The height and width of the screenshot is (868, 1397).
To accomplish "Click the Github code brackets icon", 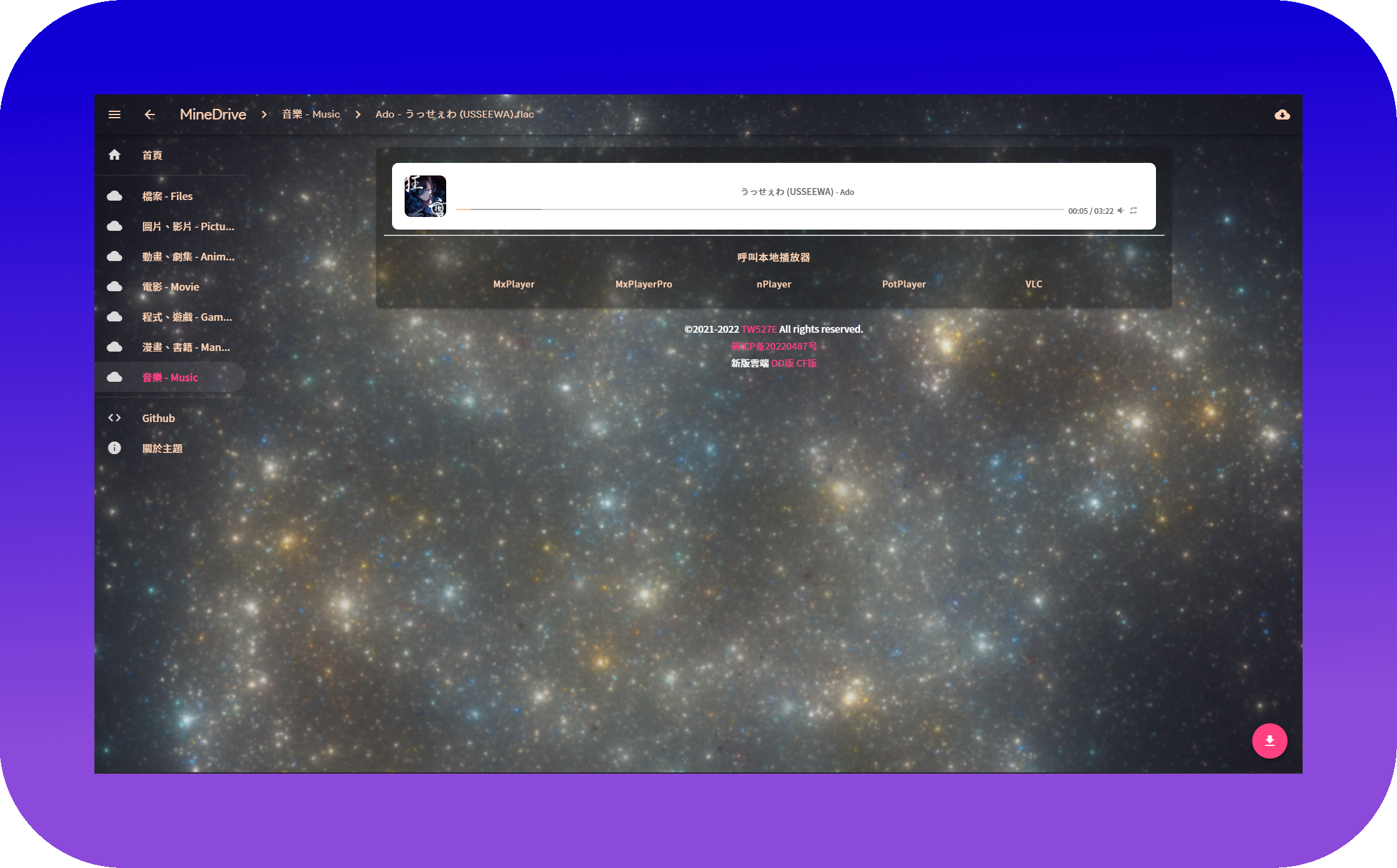I will click(115, 418).
